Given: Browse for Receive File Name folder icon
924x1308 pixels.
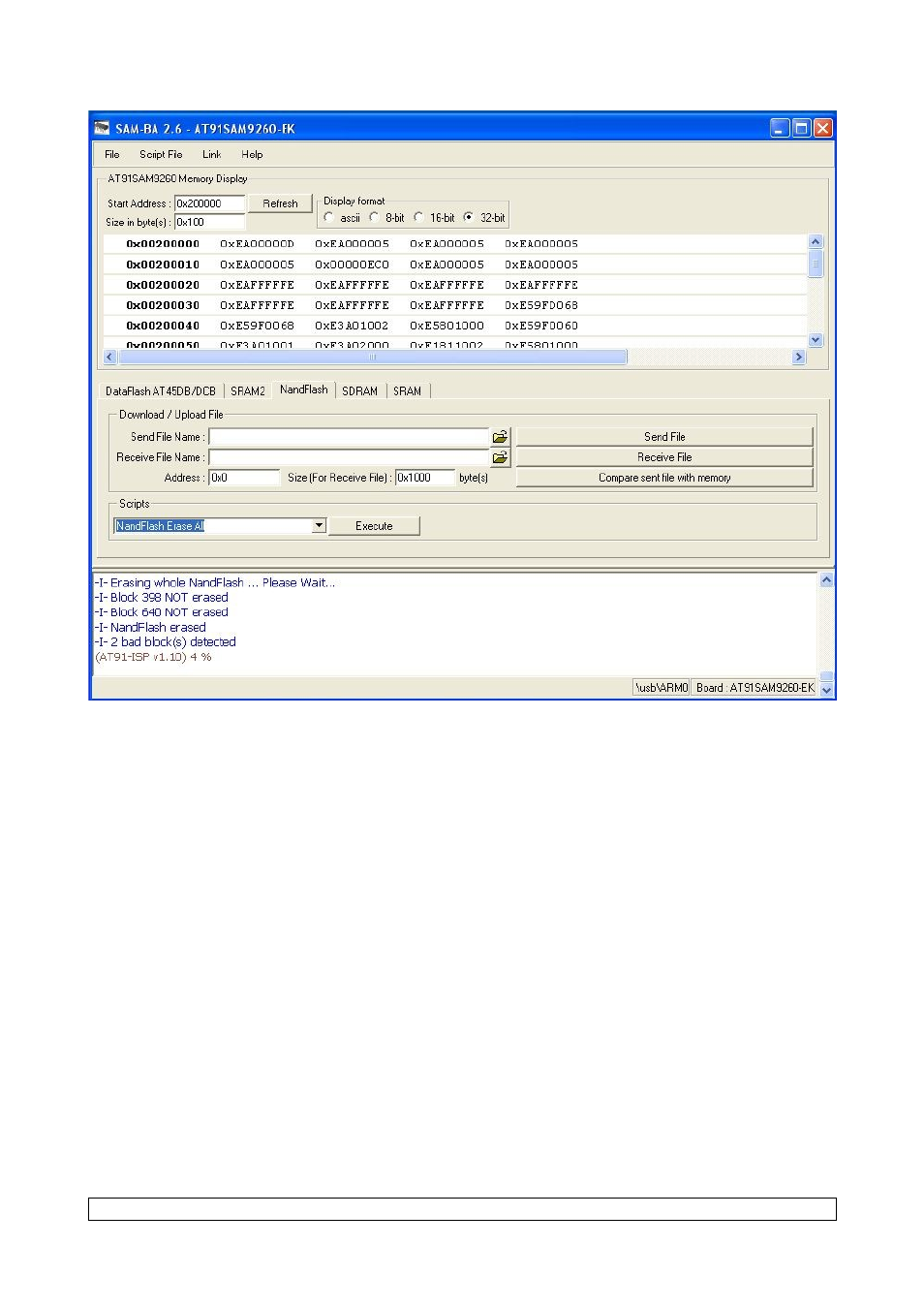Looking at the screenshot, I should click(500, 457).
